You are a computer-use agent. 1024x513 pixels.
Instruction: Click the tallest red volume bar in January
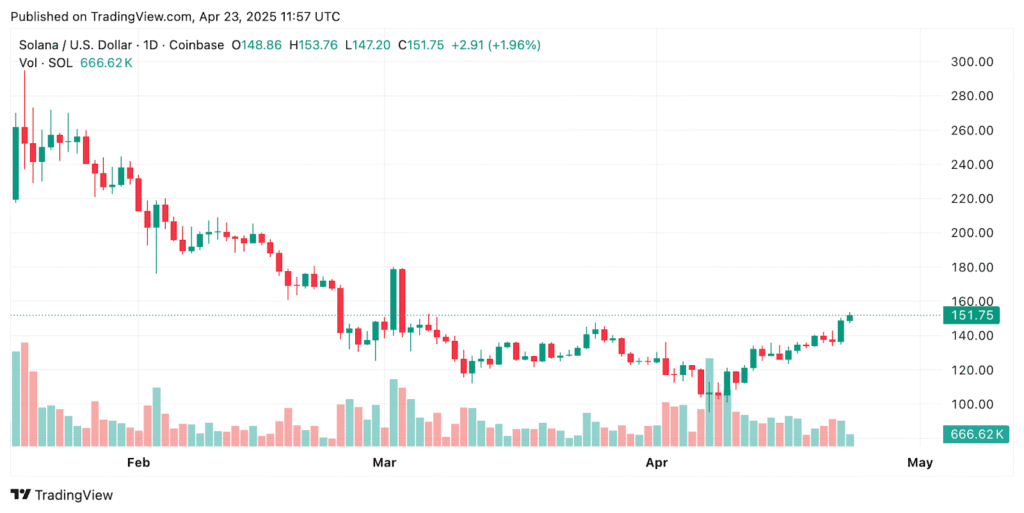(25, 394)
